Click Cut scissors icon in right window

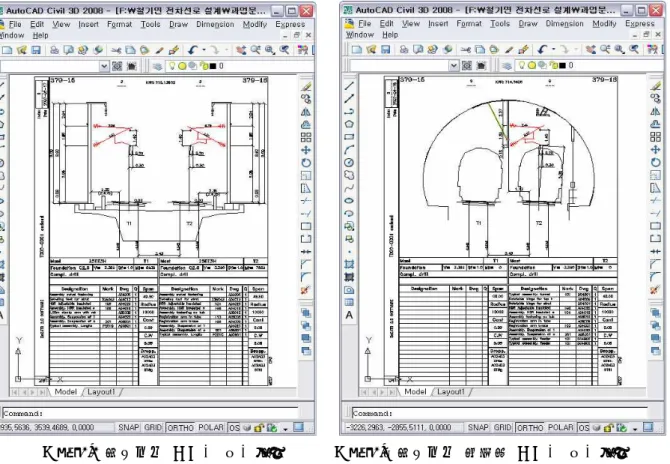pos(465,50)
